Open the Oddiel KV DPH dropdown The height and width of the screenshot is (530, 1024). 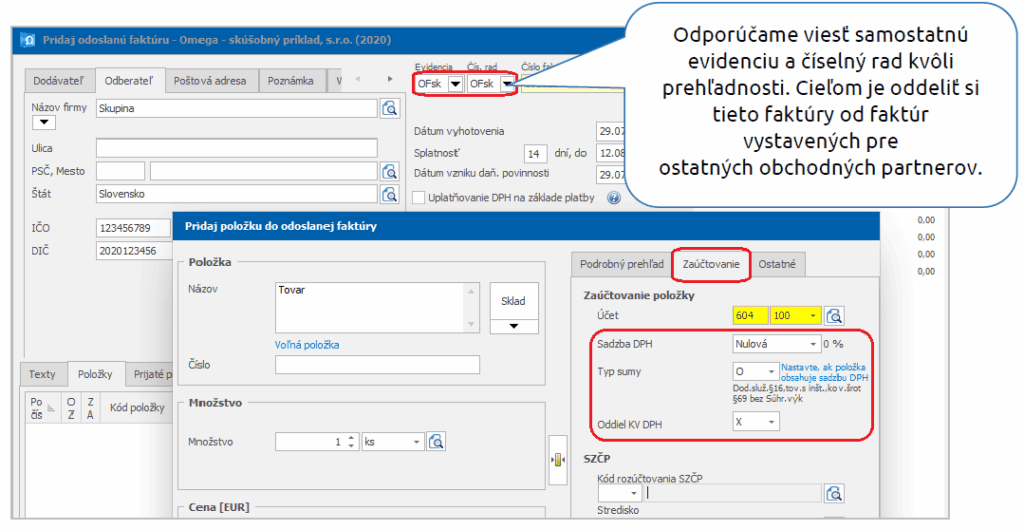click(770, 422)
